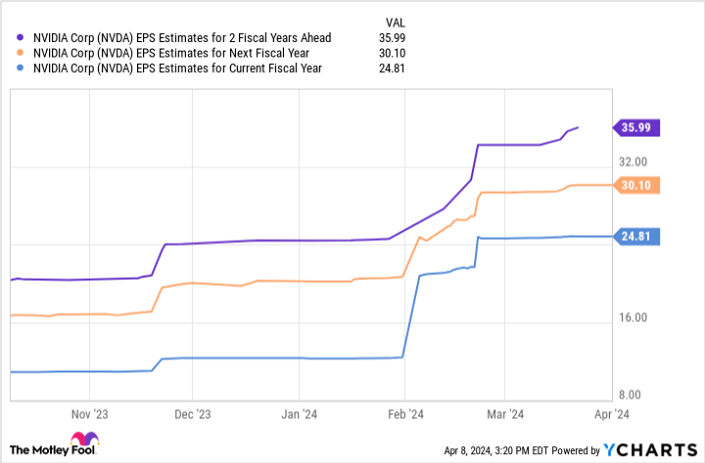Click the Feb '24 axis label
Screen dimensions: 705x463
(x=404, y=412)
